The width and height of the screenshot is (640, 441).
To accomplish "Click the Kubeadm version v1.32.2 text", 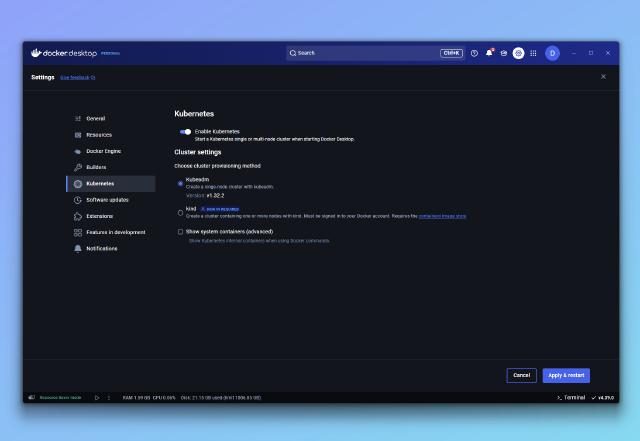I will pyautogui.click(x=205, y=196).
